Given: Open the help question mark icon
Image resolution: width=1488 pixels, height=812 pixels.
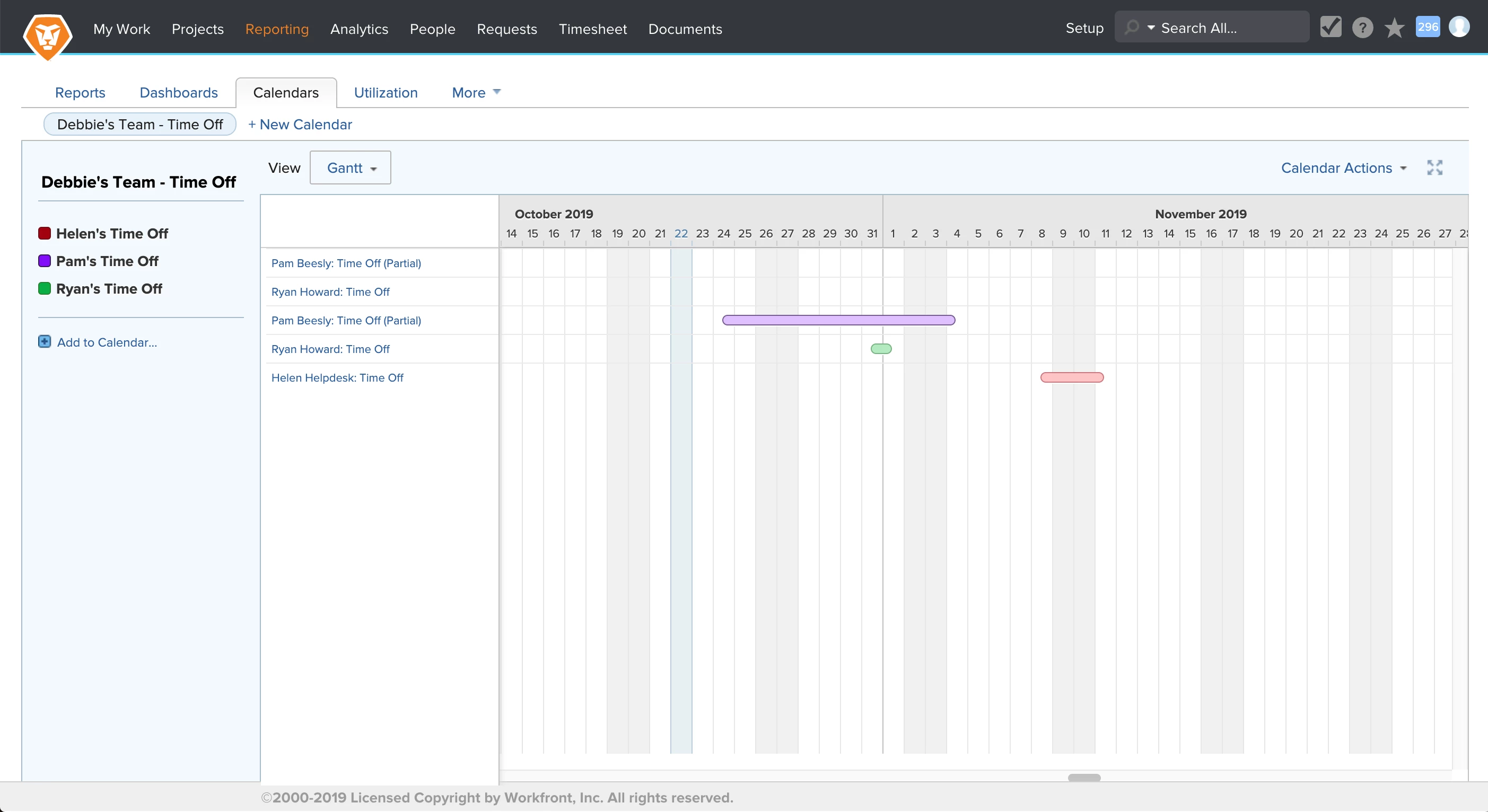Looking at the screenshot, I should coord(1362,28).
